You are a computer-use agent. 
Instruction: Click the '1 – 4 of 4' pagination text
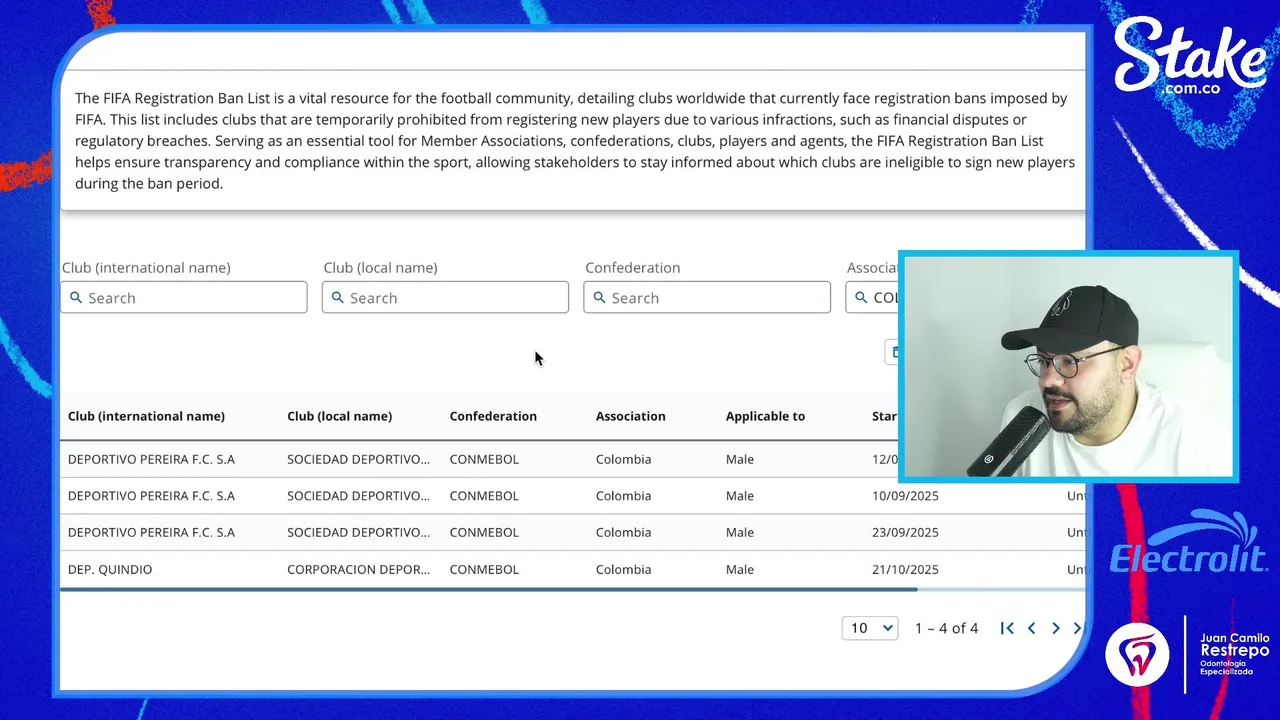946,628
